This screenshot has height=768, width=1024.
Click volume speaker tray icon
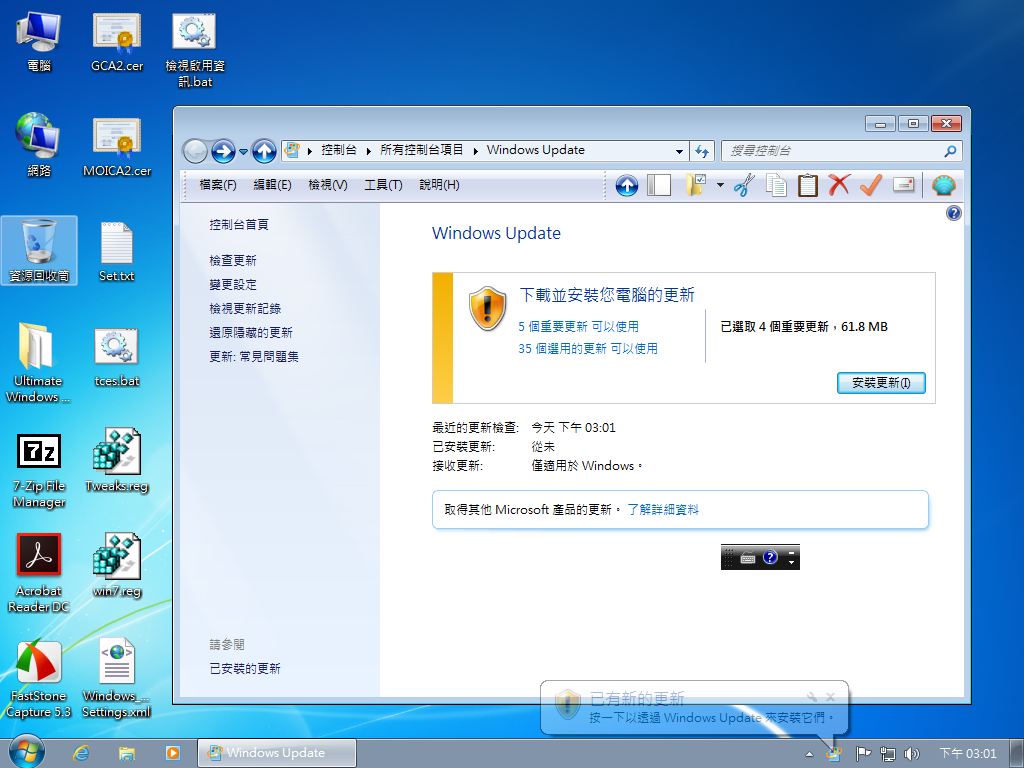click(x=912, y=754)
